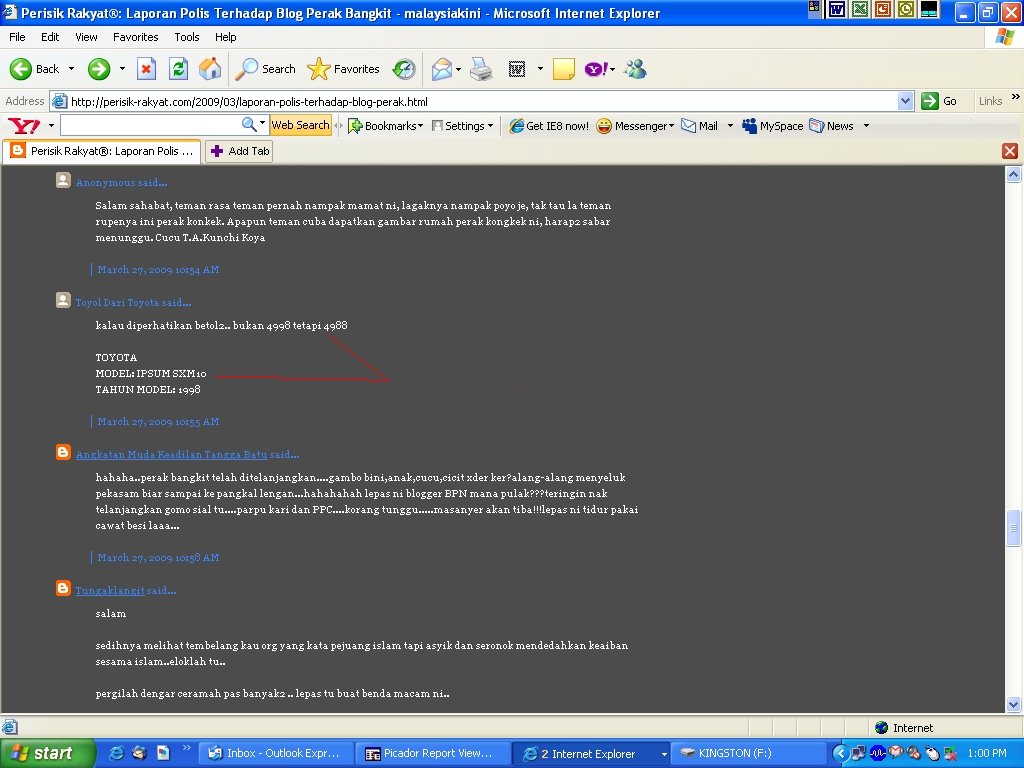
Task: Click the Web Search button
Action: point(300,125)
